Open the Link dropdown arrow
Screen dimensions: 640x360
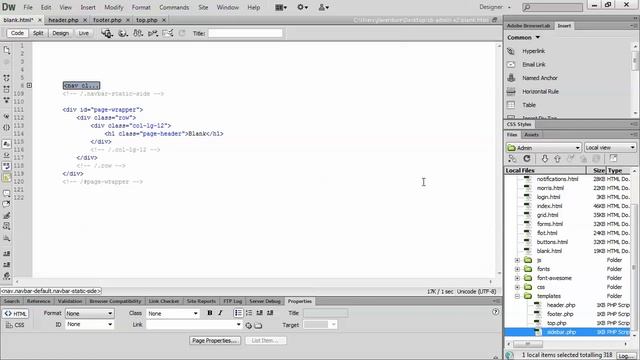click(x=238, y=325)
